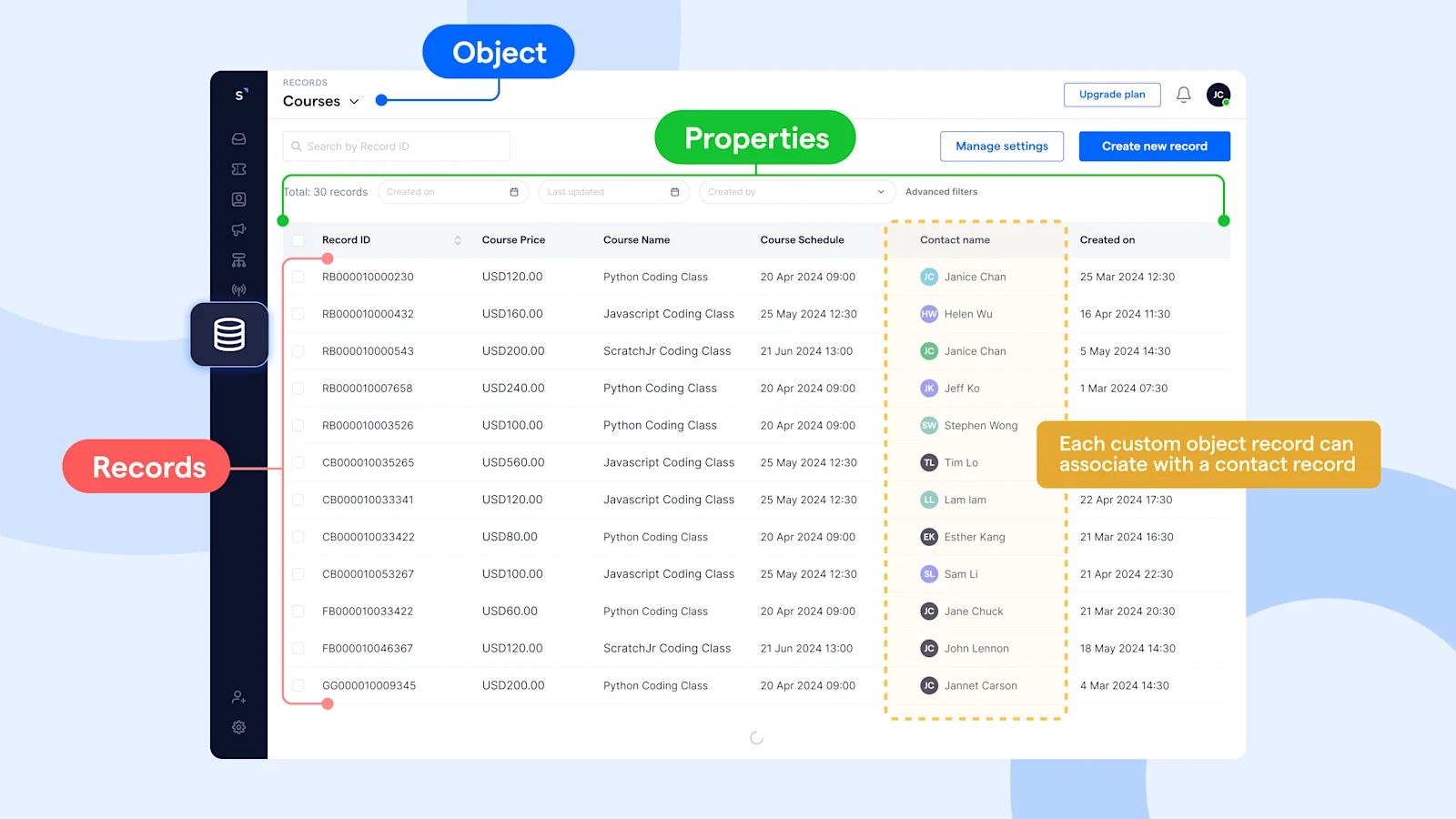Image resolution: width=1456 pixels, height=819 pixels.
Task: Click the search magnifier icon
Action: (x=296, y=147)
